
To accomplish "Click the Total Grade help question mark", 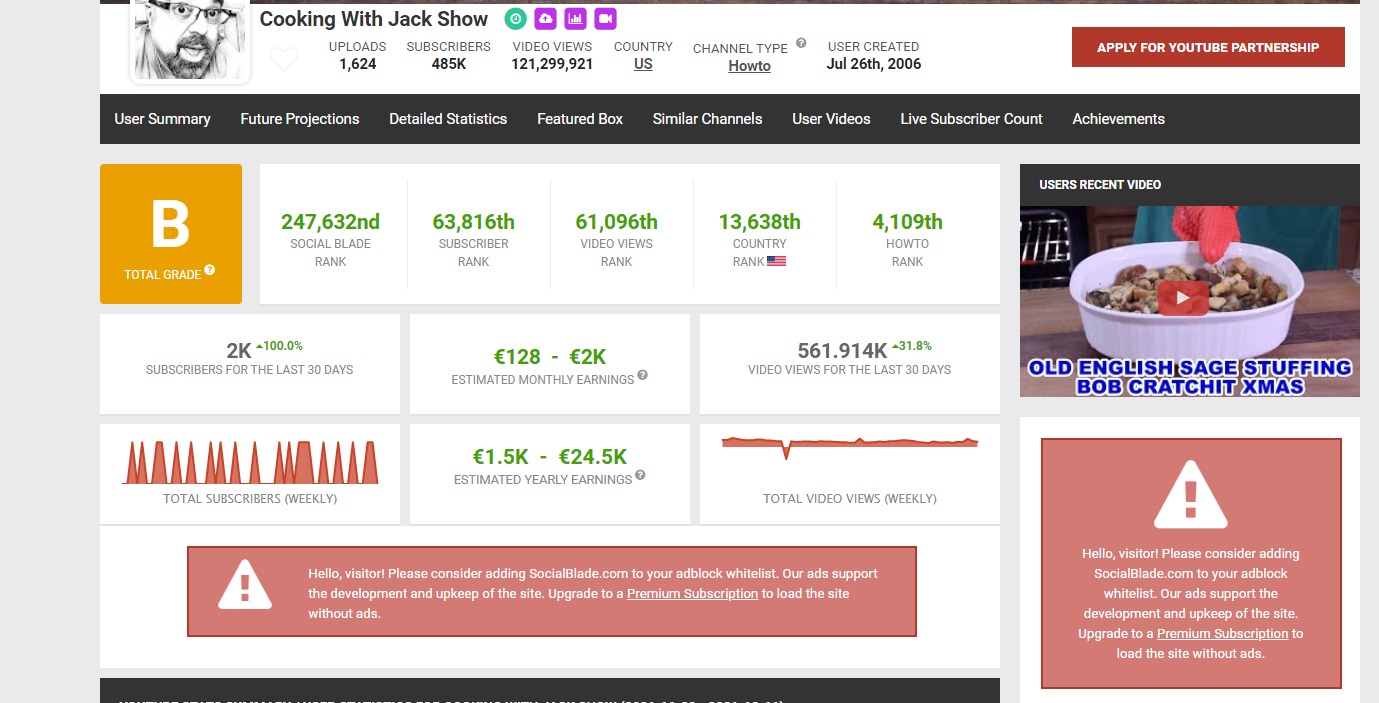I will (x=210, y=270).
